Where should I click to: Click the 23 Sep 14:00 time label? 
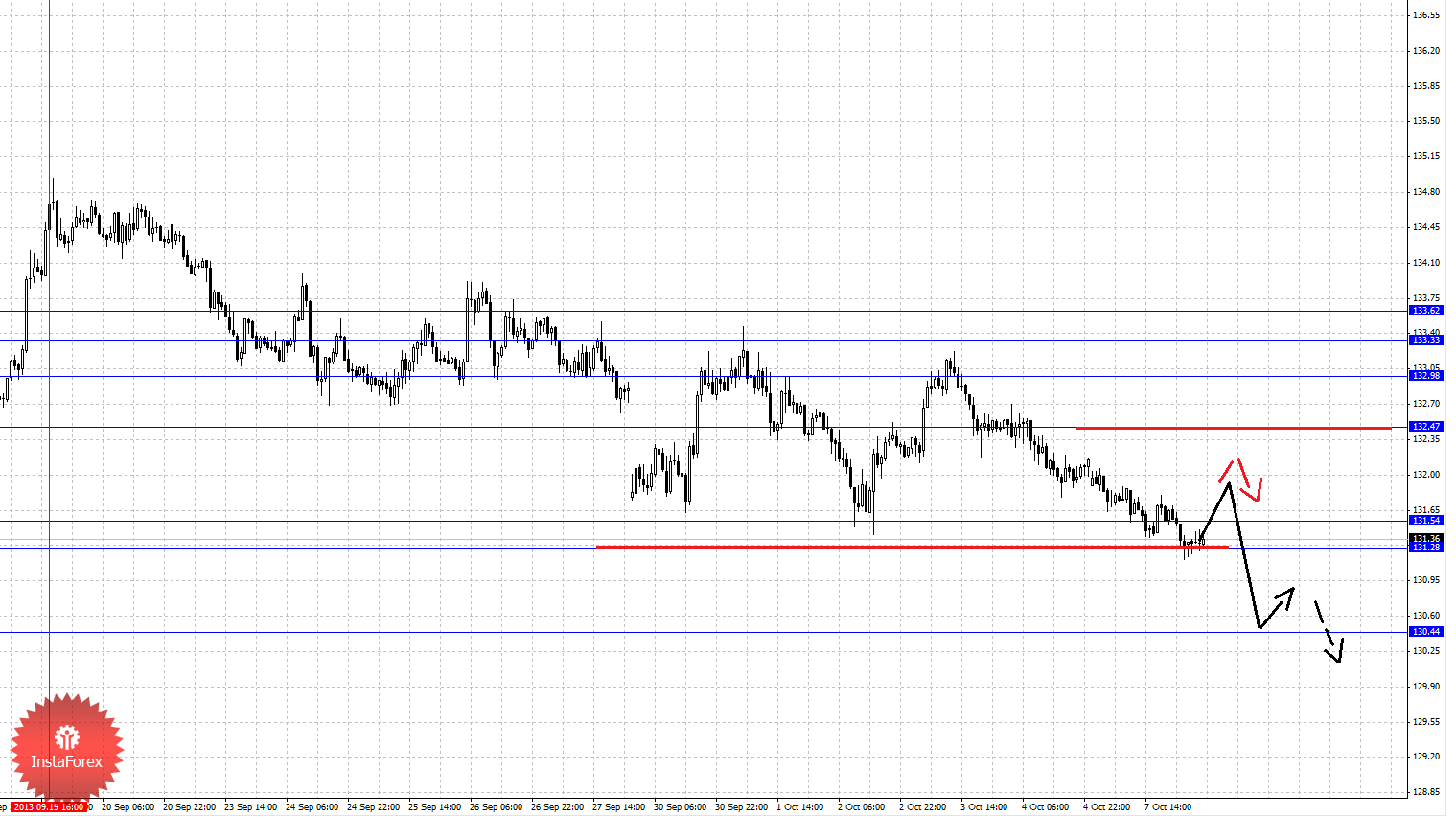pos(250,807)
